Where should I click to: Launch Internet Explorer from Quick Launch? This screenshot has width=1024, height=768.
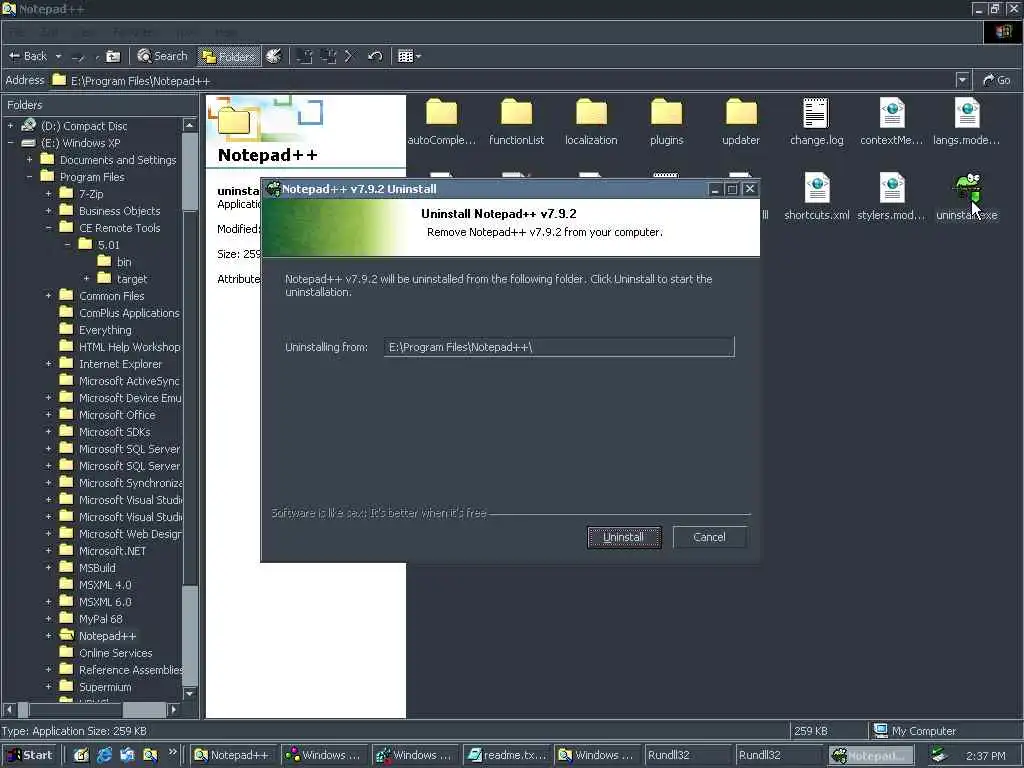point(104,755)
